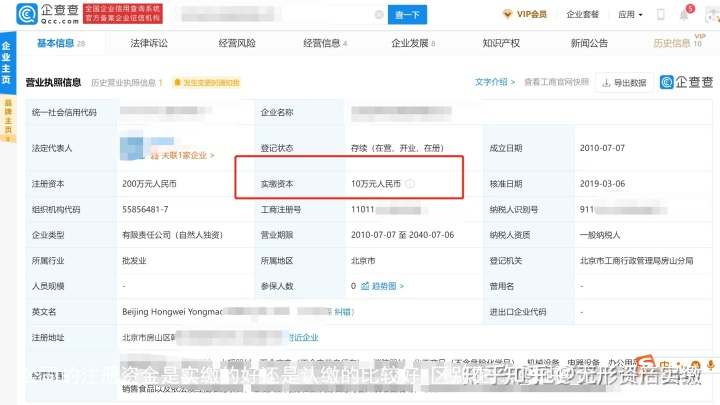
Task: Click 营业执照信息 section heading
Action: [x=53, y=83]
